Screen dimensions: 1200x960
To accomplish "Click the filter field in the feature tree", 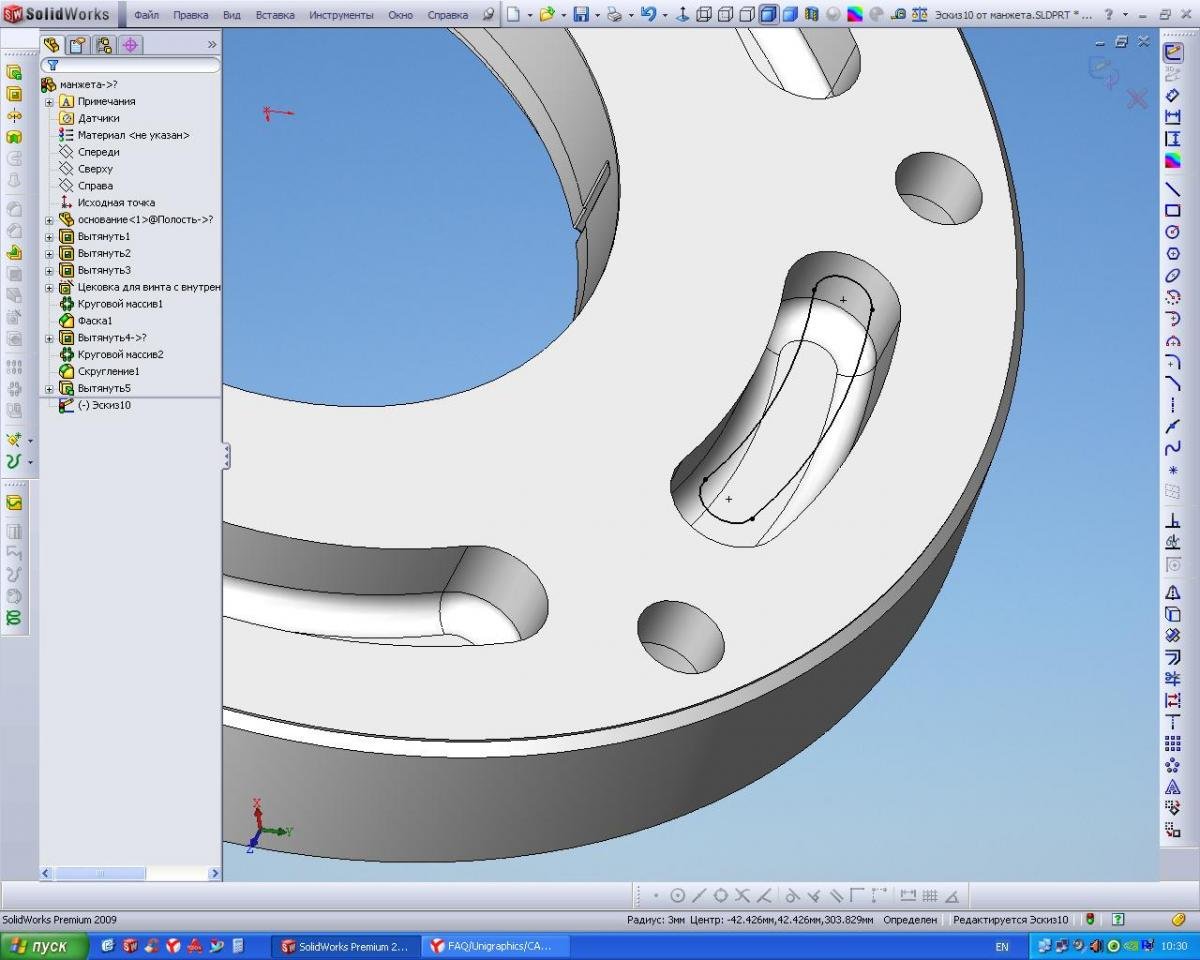I will (x=130, y=65).
